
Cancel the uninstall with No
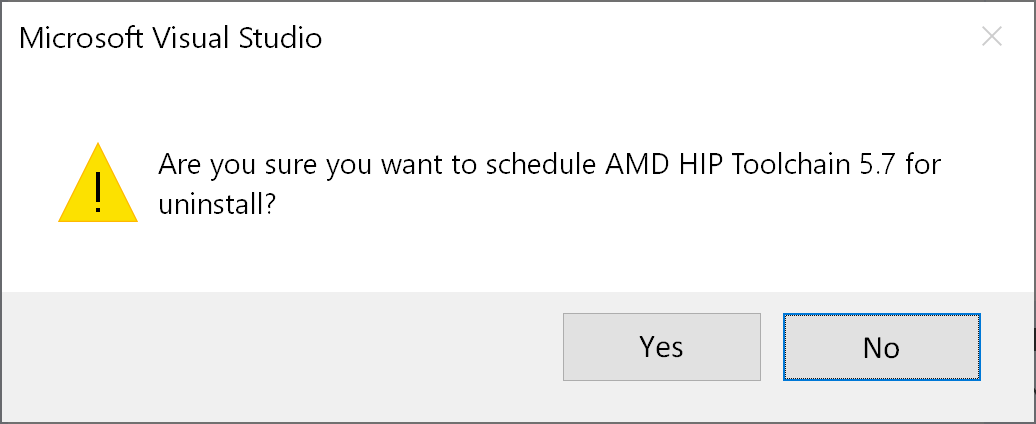881,347
